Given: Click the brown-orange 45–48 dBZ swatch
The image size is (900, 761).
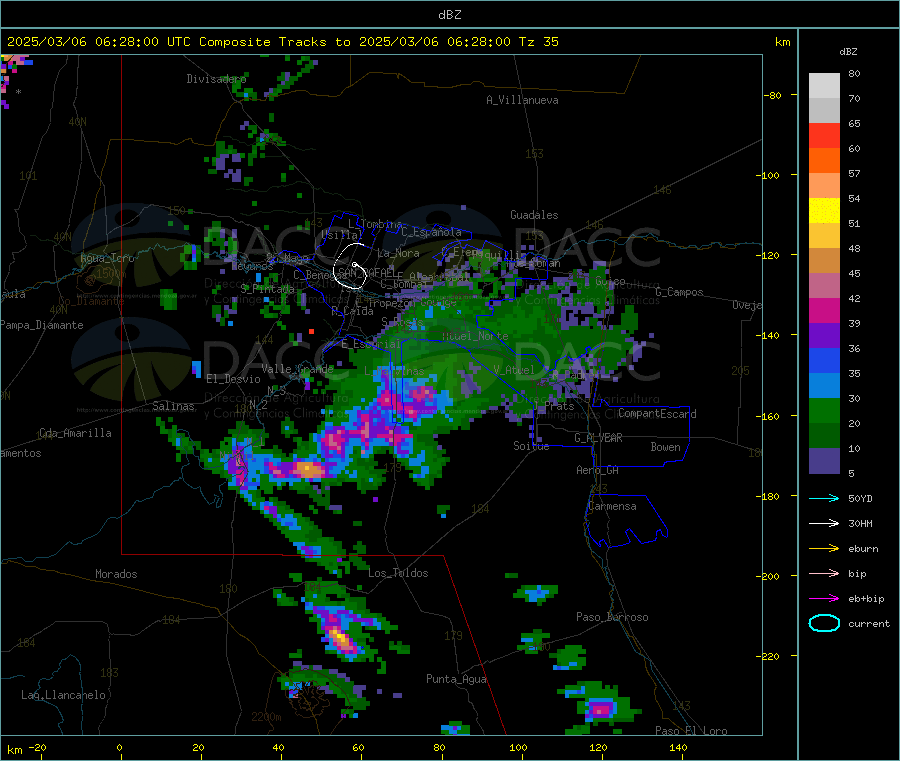Looking at the screenshot, I should point(824,261).
